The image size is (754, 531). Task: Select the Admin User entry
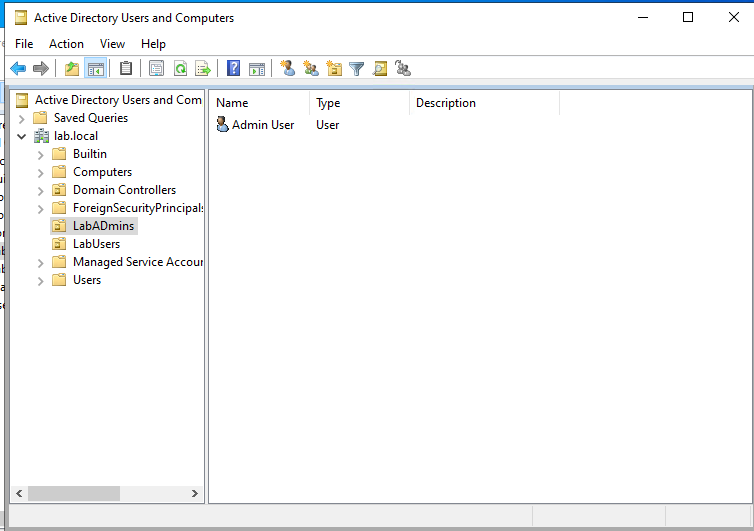262,125
